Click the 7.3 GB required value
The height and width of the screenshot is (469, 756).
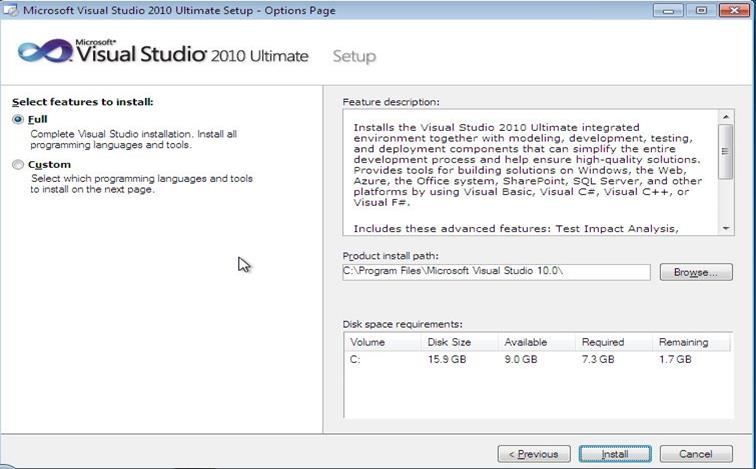tap(598, 360)
